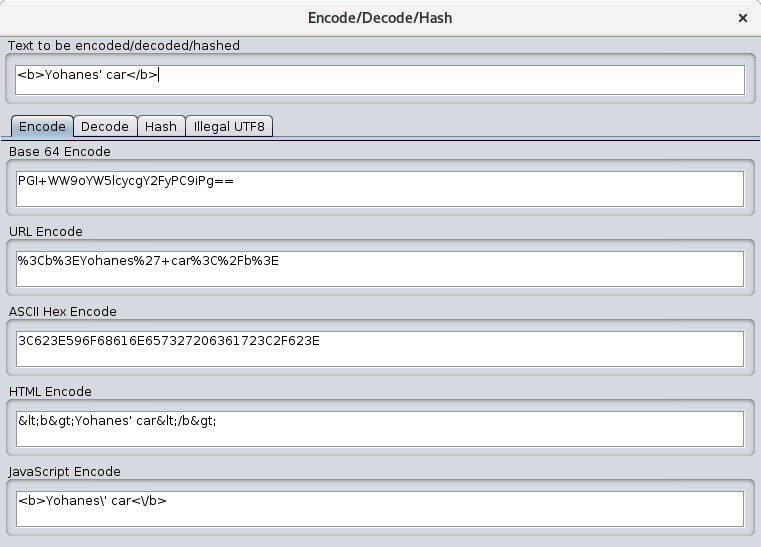
Task: Click the 'Base 64 Encode' label
Action: pyautogui.click(x=60, y=151)
